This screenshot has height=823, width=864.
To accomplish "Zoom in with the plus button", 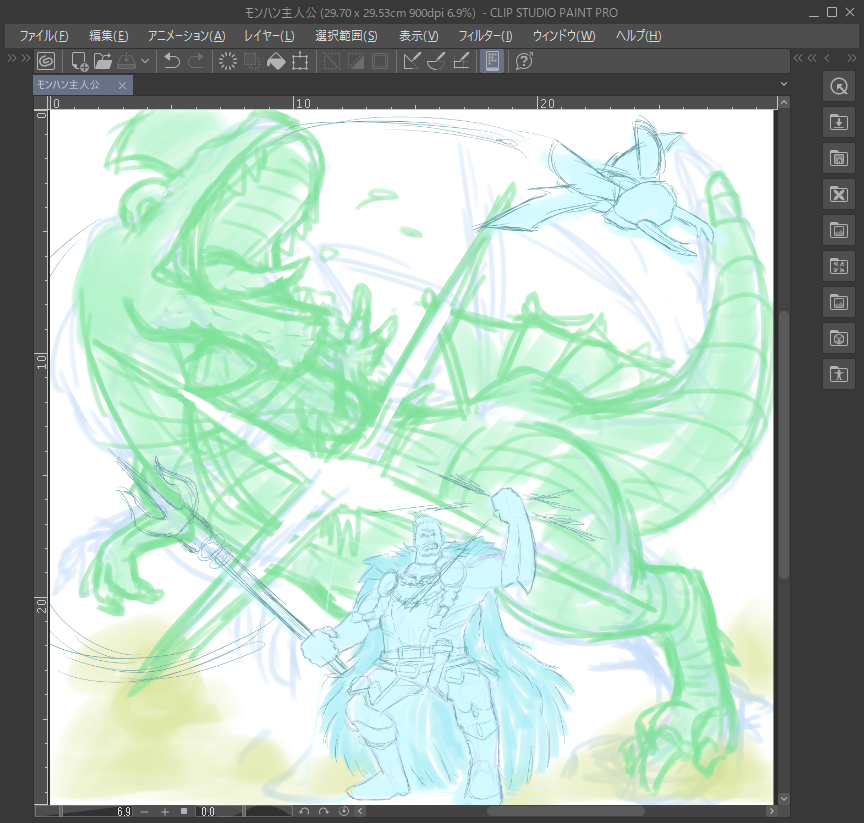I will pyautogui.click(x=164, y=811).
